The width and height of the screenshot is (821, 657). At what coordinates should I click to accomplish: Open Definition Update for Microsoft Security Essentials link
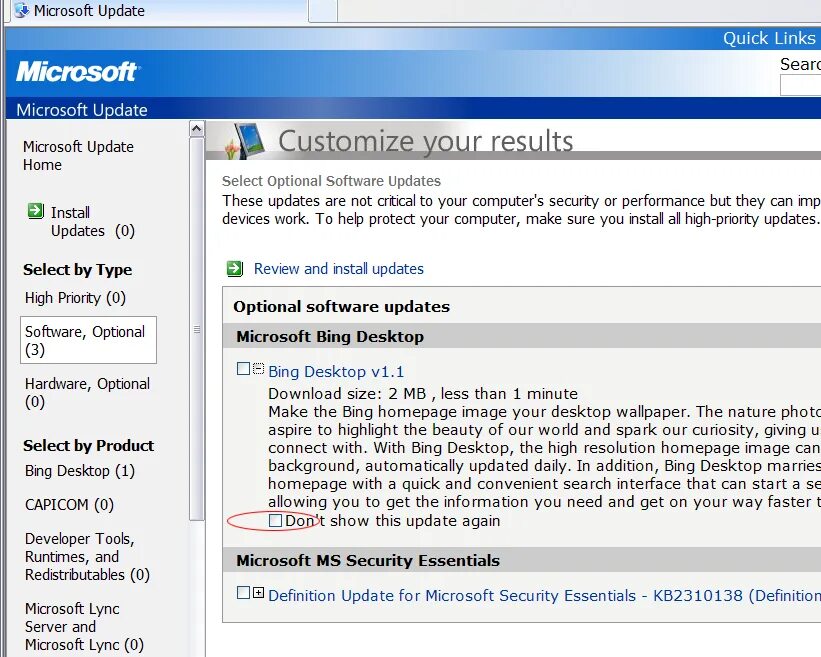(x=544, y=595)
